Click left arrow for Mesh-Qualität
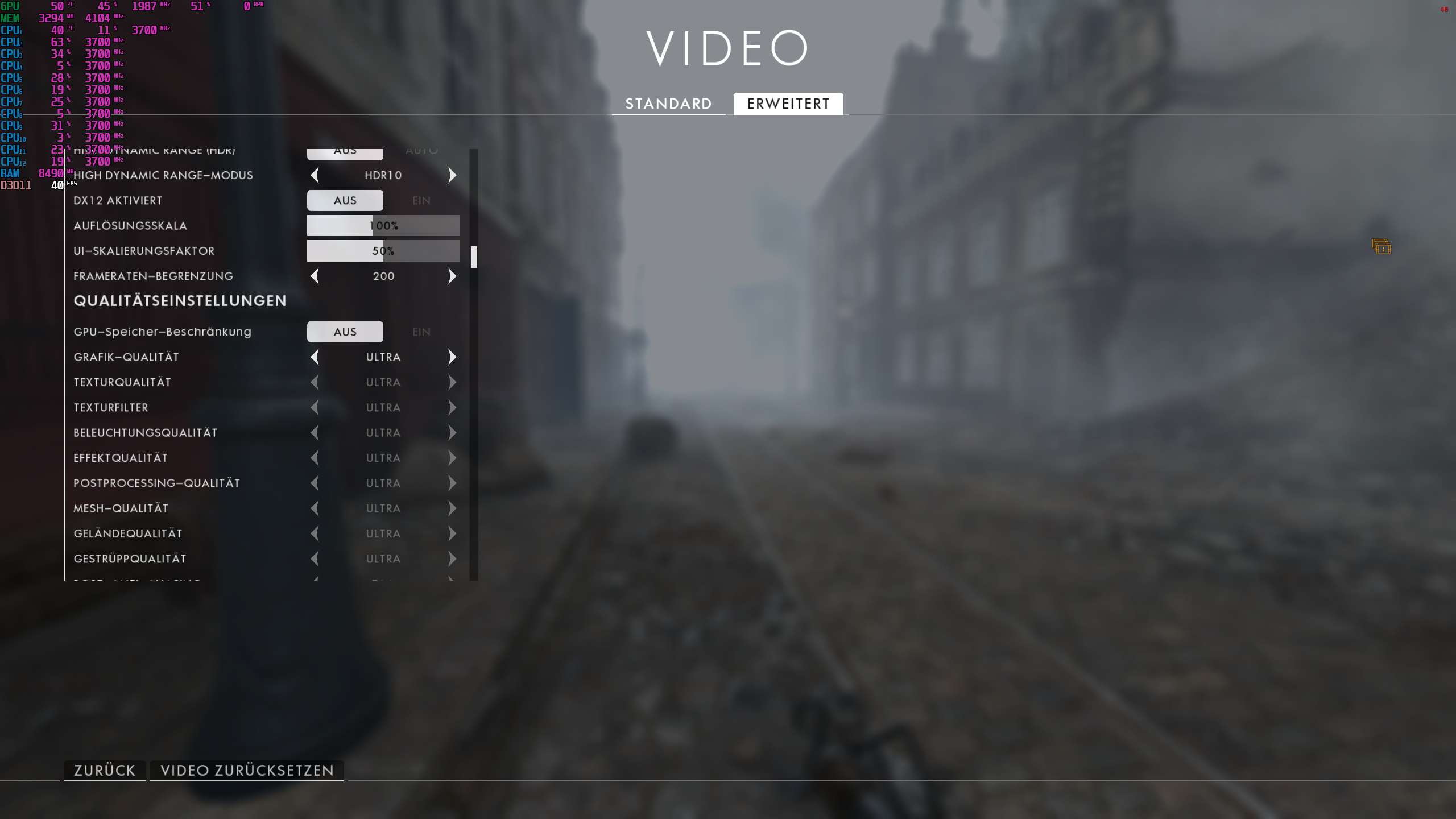The height and width of the screenshot is (819, 1456). [315, 508]
